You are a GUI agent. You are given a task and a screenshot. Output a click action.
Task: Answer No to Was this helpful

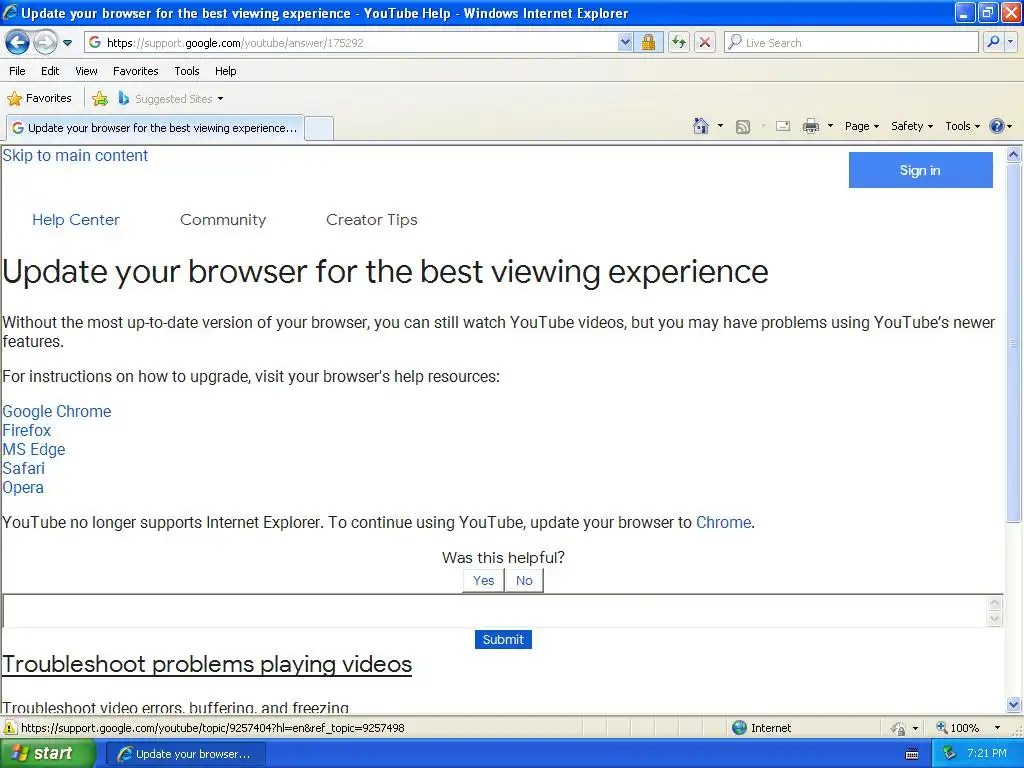click(x=524, y=581)
